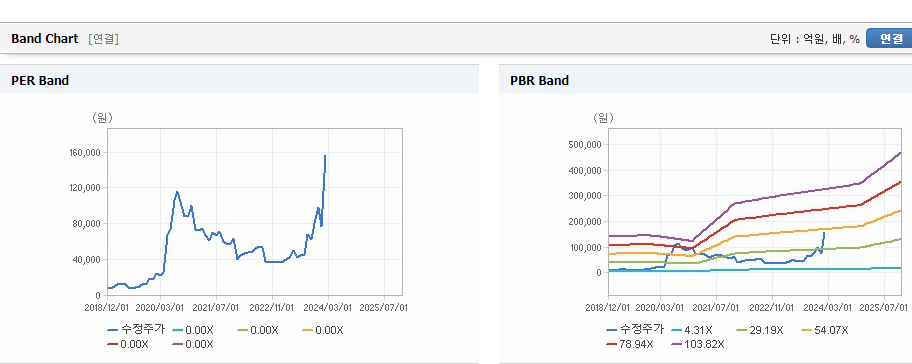912x364 pixels.
Task: Click the 120,000 axis label in PER Band
Action: [x=86, y=188]
